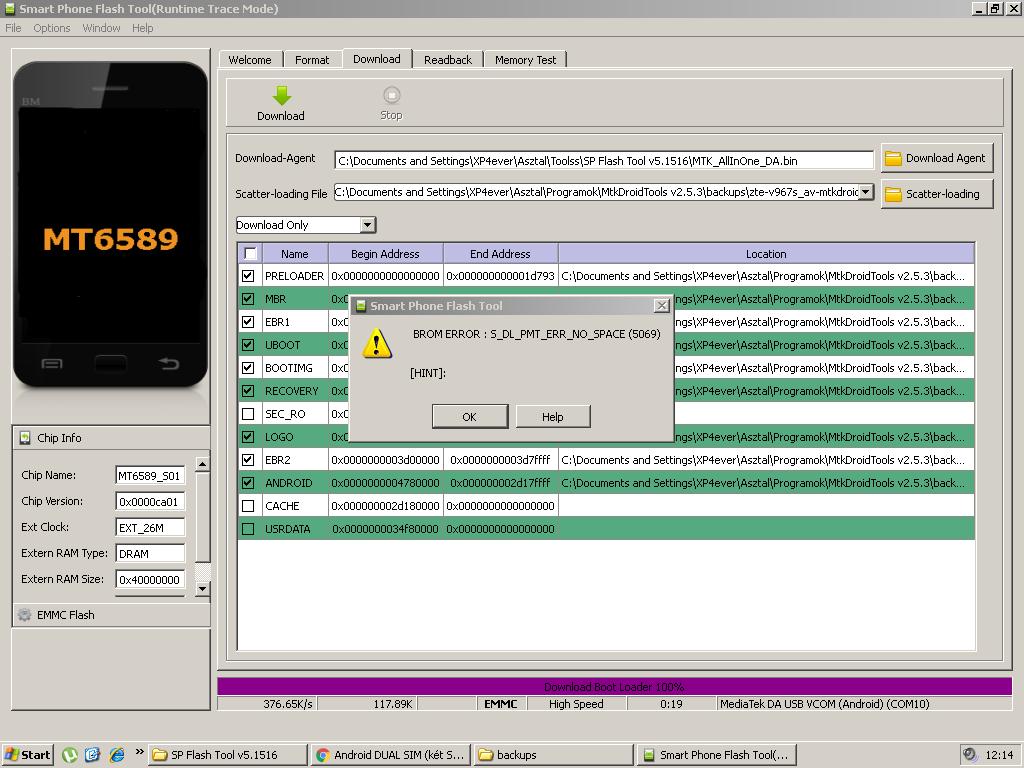Switch to the Android DUAL SIM Chrome window
The height and width of the screenshot is (768, 1024).
(x=391, y=755)
